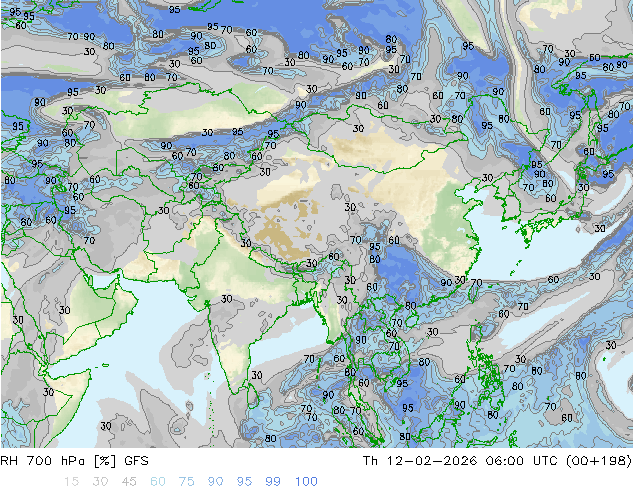634x490 pixels.
Task: Click the 'RH 700 hPa [%] GFS' title text
Action: (x=74, y=461)
